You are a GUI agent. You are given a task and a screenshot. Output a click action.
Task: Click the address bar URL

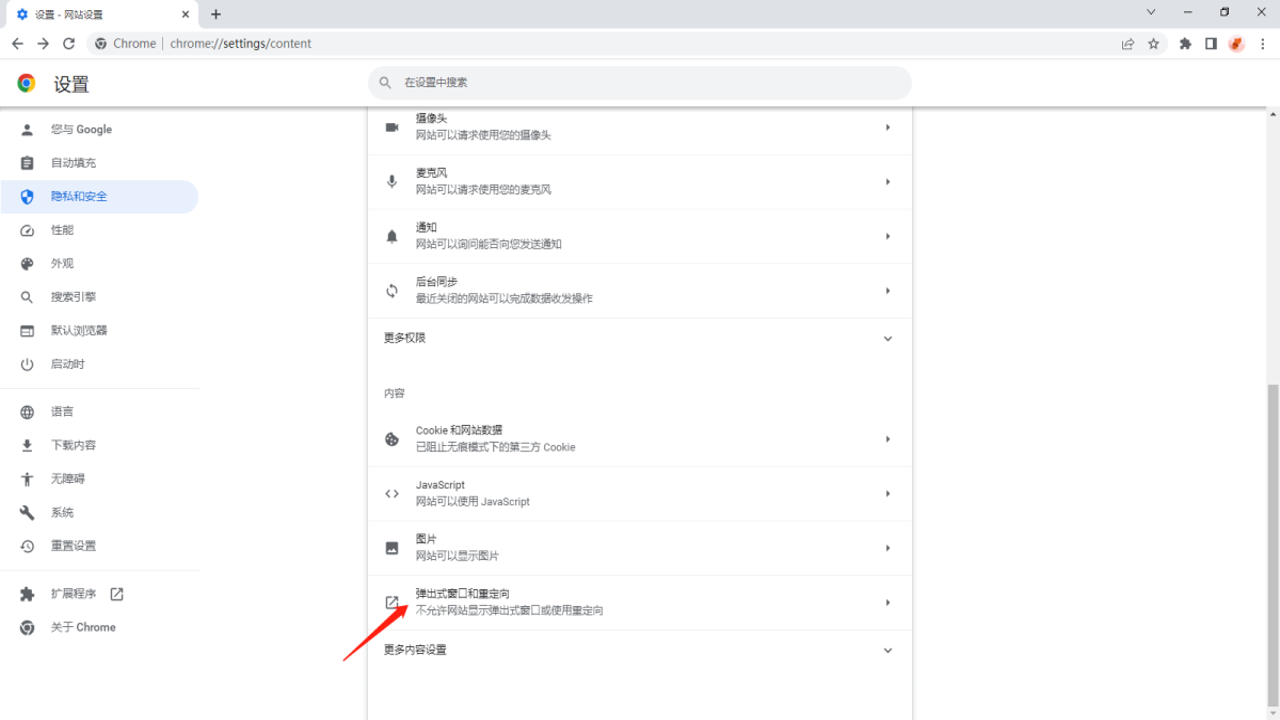point(241,44)
